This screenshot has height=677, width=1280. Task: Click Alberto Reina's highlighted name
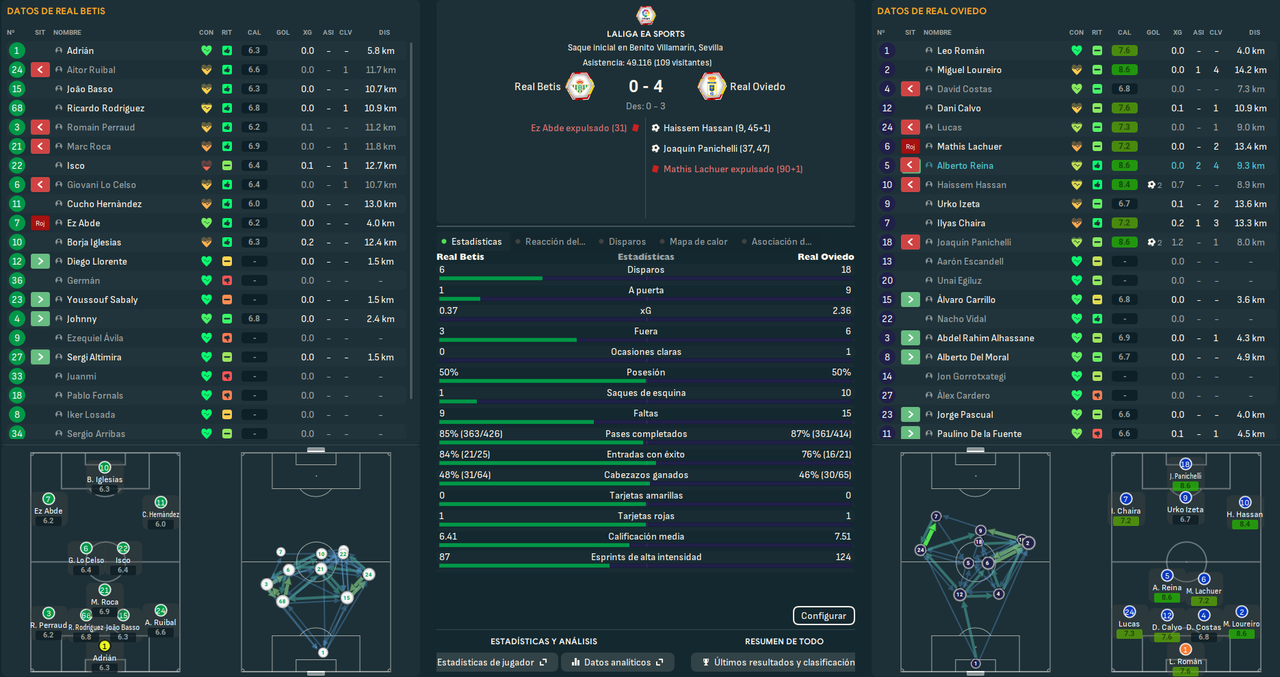click(965, 166)
